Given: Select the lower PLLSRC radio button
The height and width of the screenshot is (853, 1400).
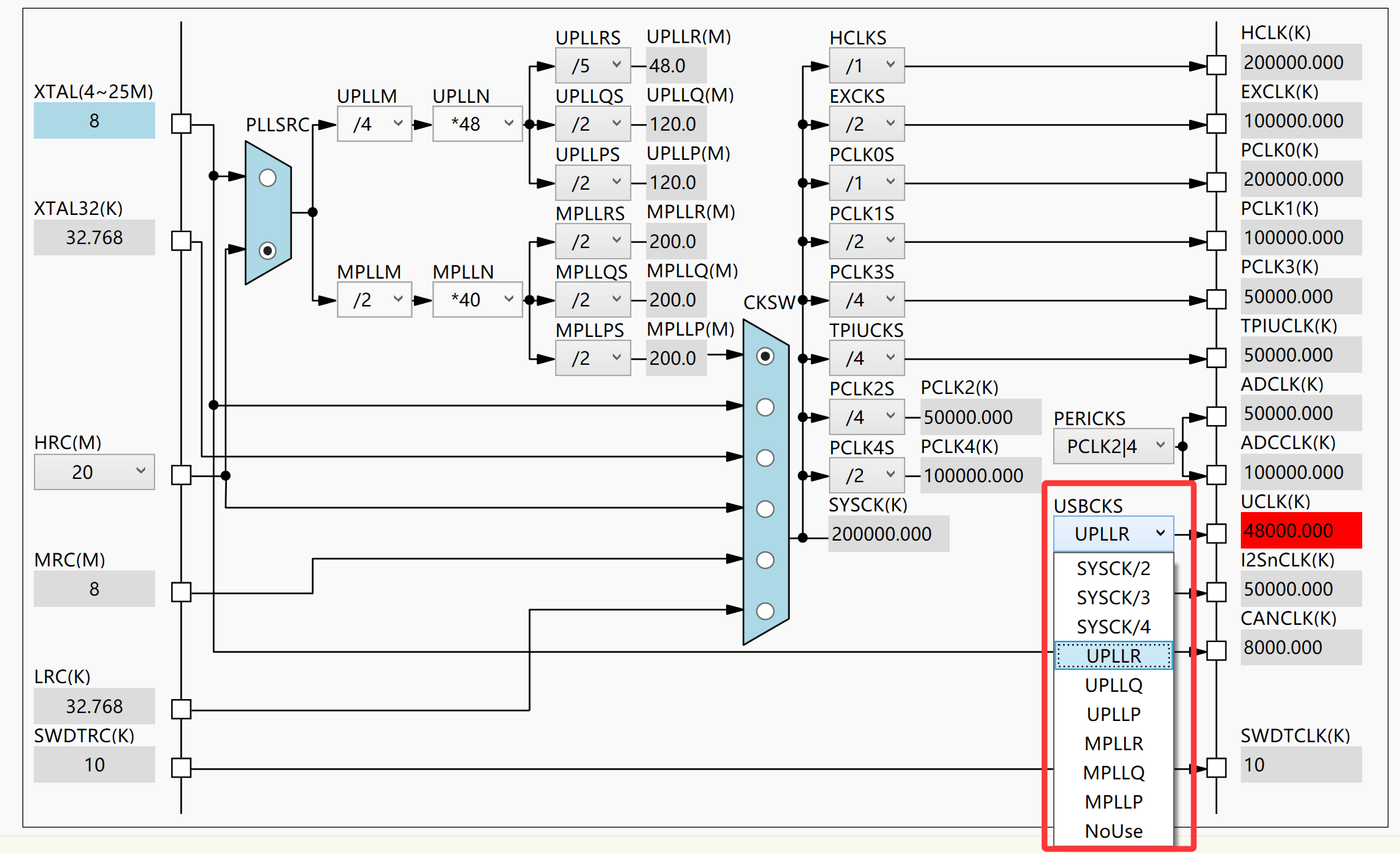Looking at the screenshot, I should tap(267, 251).
